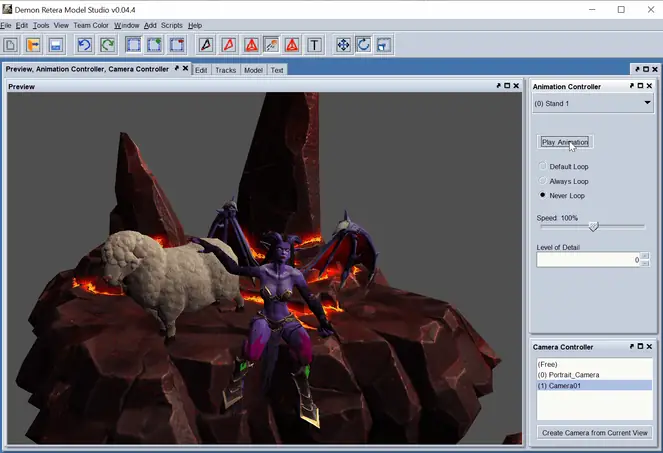Click the Open file icon
This screenshot has height=453, width=663.
33,45
